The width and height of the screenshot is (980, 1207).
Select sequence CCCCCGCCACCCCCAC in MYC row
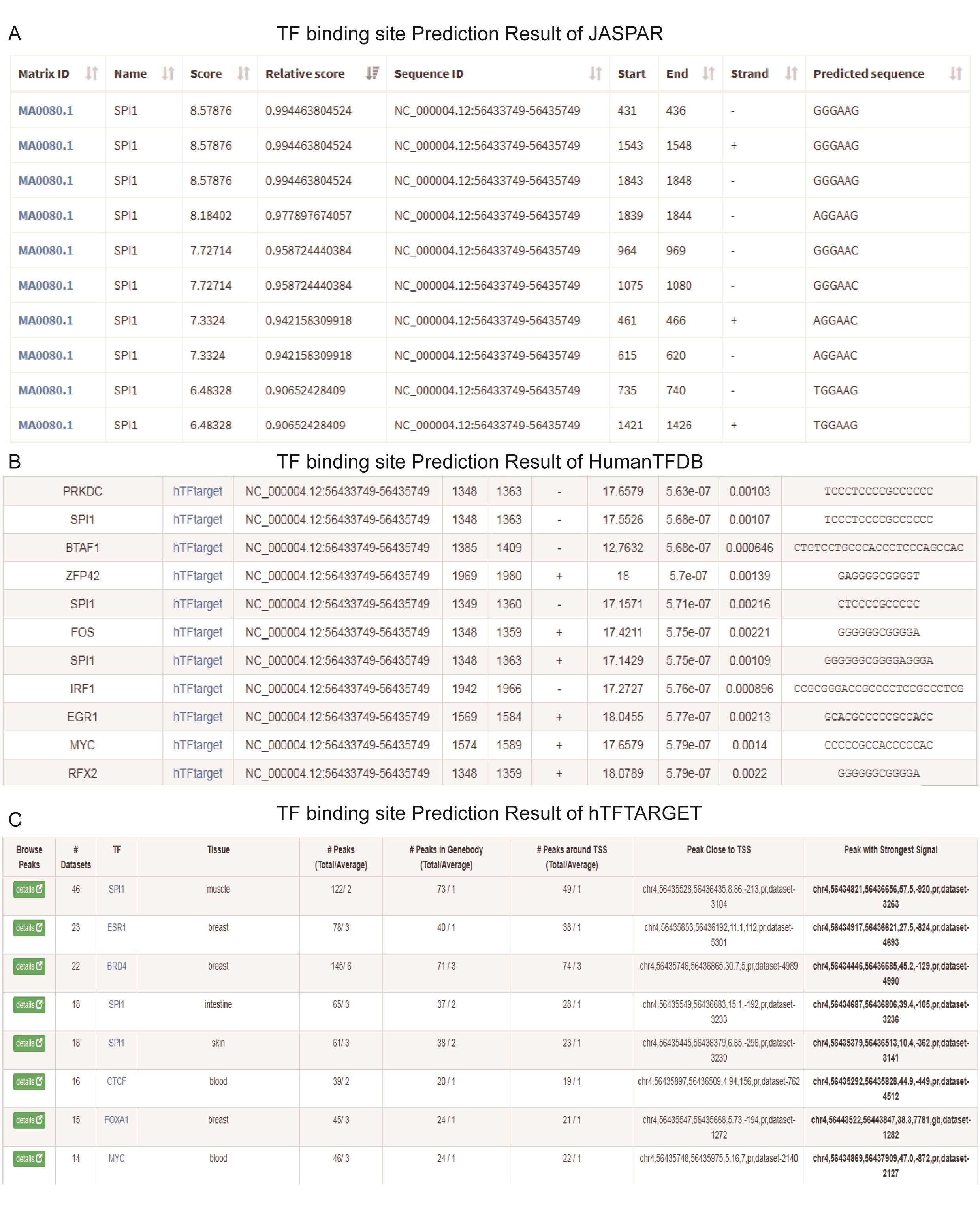point(878,745)
